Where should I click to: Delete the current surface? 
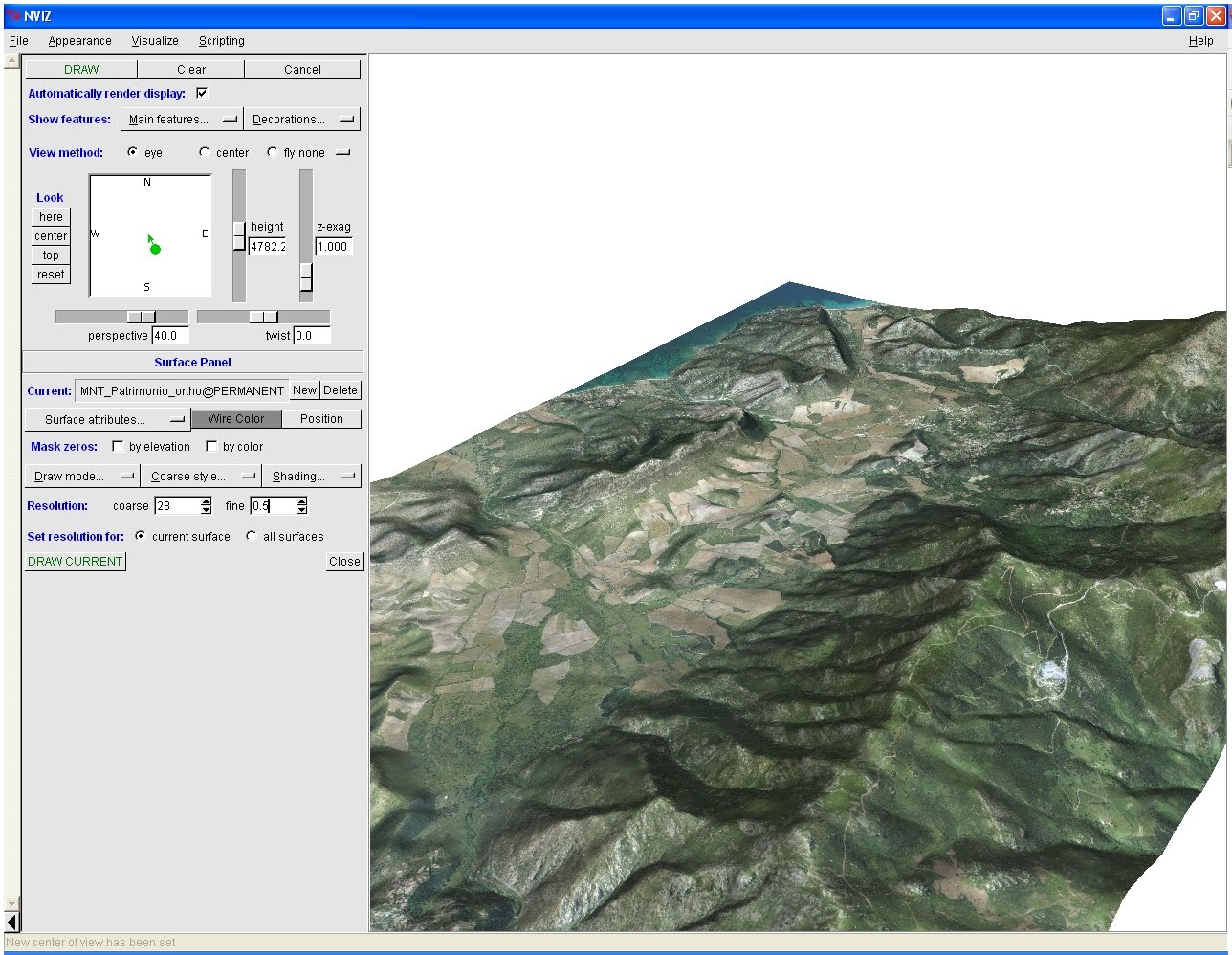pos(343,389)
